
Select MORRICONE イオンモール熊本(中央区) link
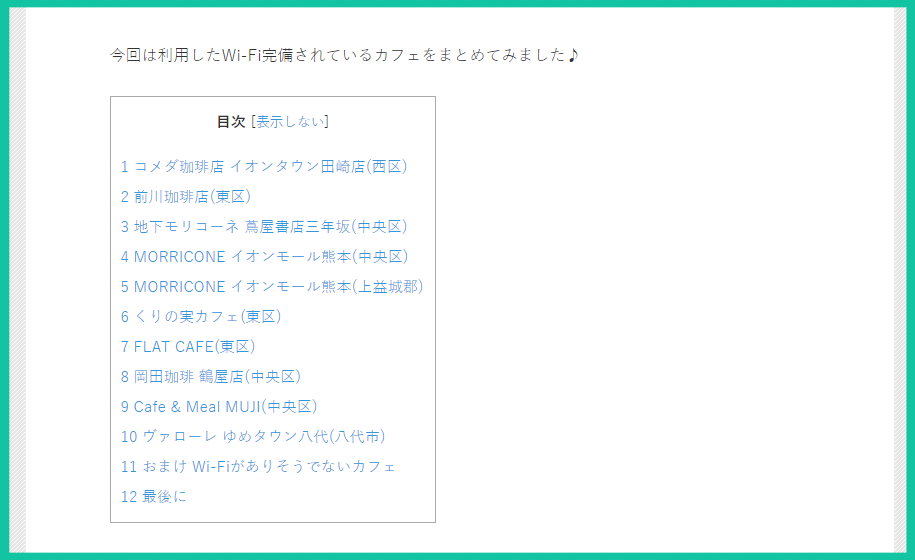point(264,257)
